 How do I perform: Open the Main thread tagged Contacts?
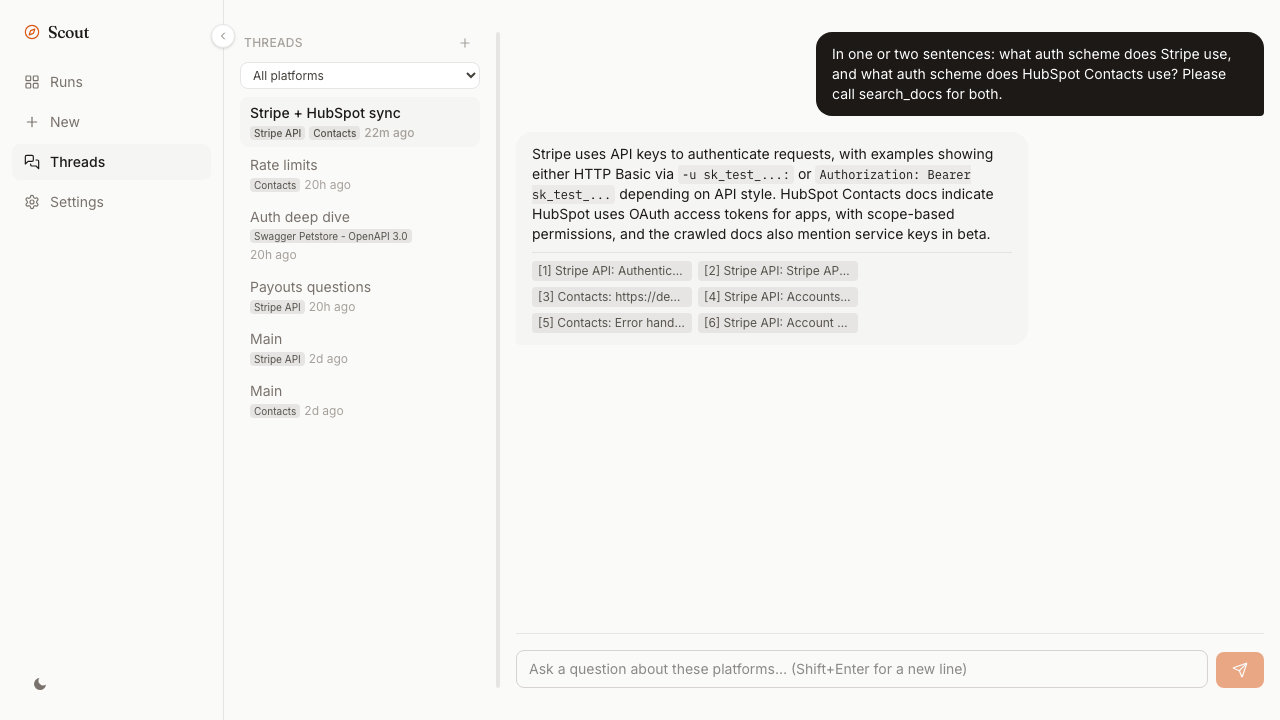[x=360, y=400]
